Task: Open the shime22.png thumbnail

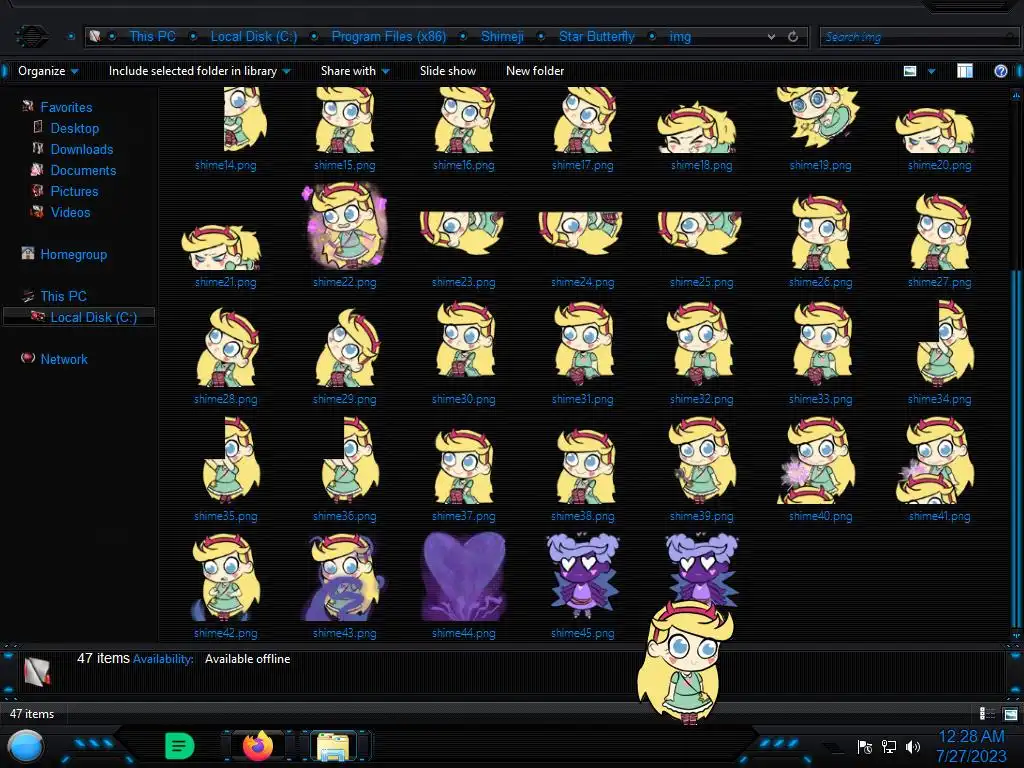Action: point(345,227)
